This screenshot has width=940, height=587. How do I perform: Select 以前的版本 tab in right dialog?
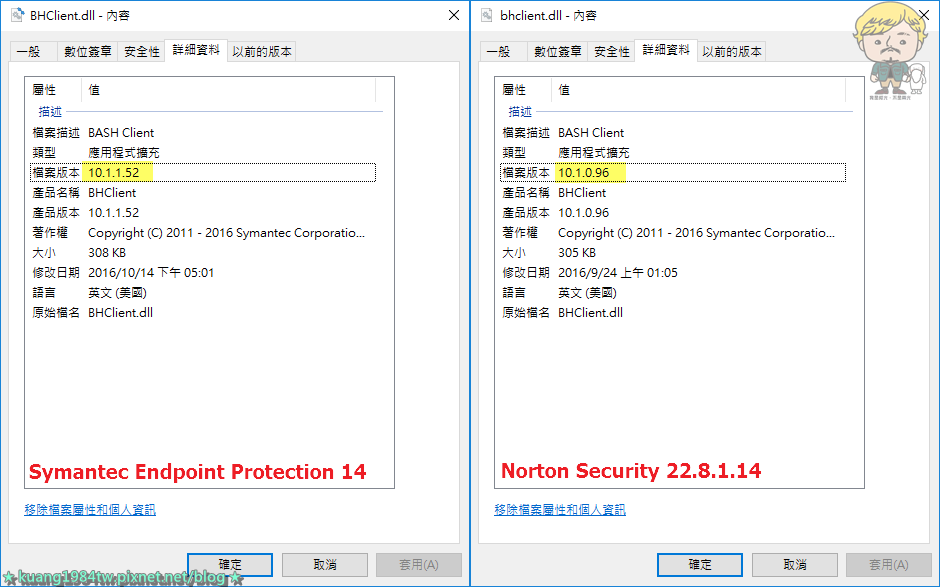(732, 52)
